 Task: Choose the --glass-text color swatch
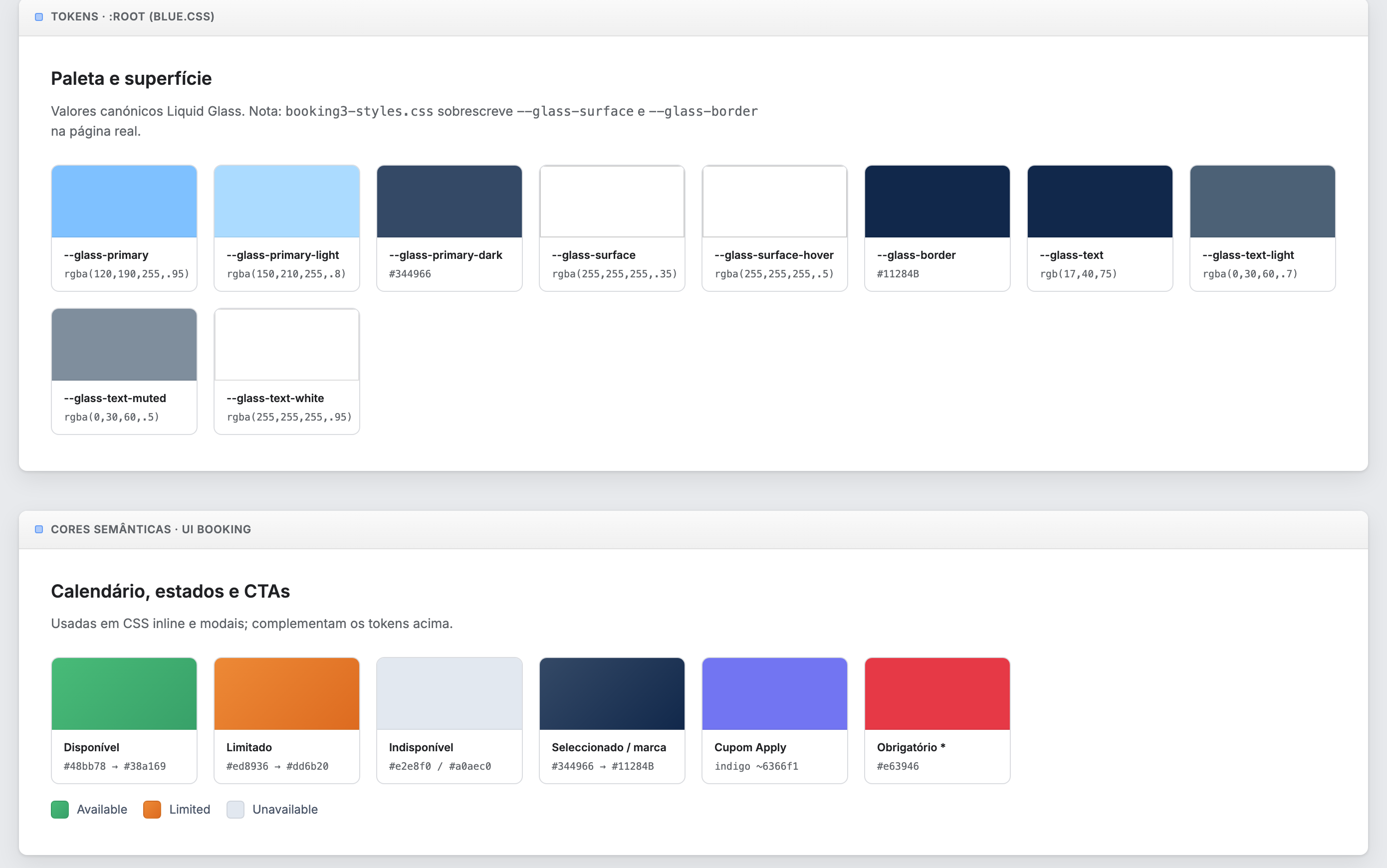(1100, 202)
